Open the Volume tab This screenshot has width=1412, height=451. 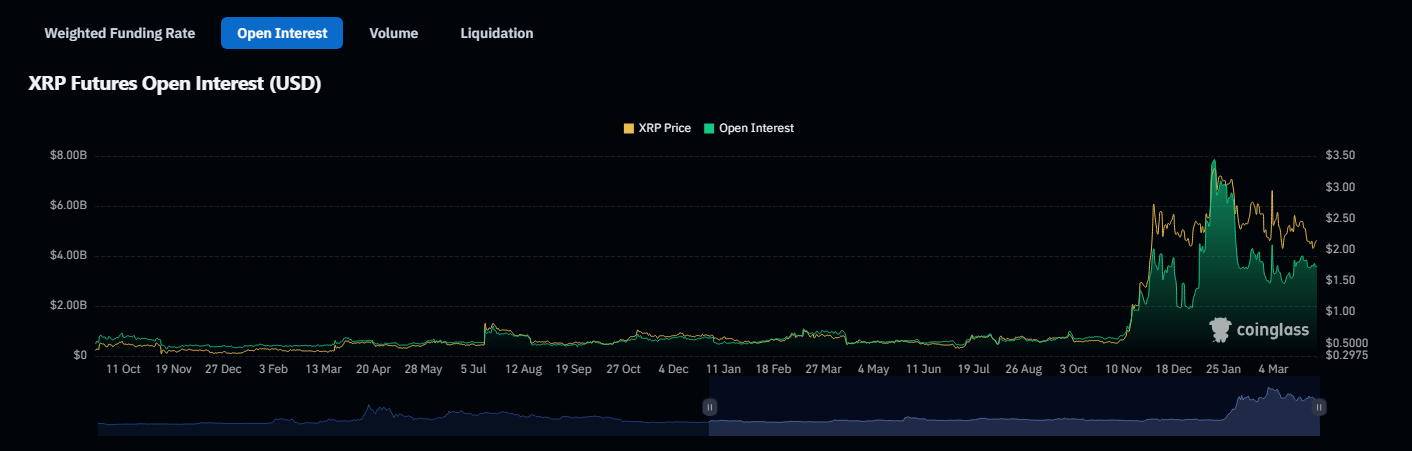393,33
